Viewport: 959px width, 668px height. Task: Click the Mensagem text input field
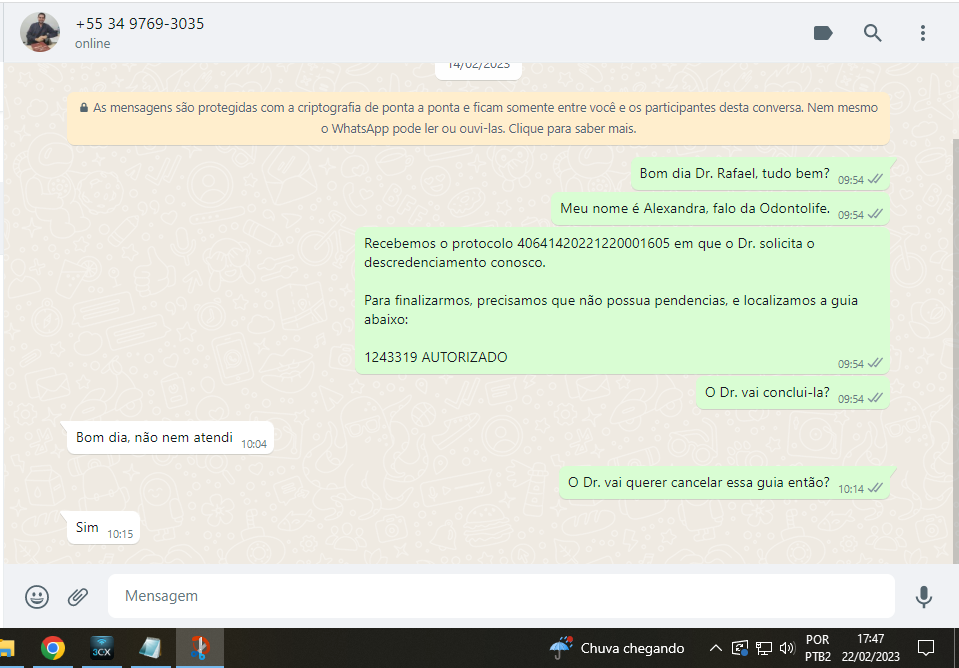tap(500, 596)
